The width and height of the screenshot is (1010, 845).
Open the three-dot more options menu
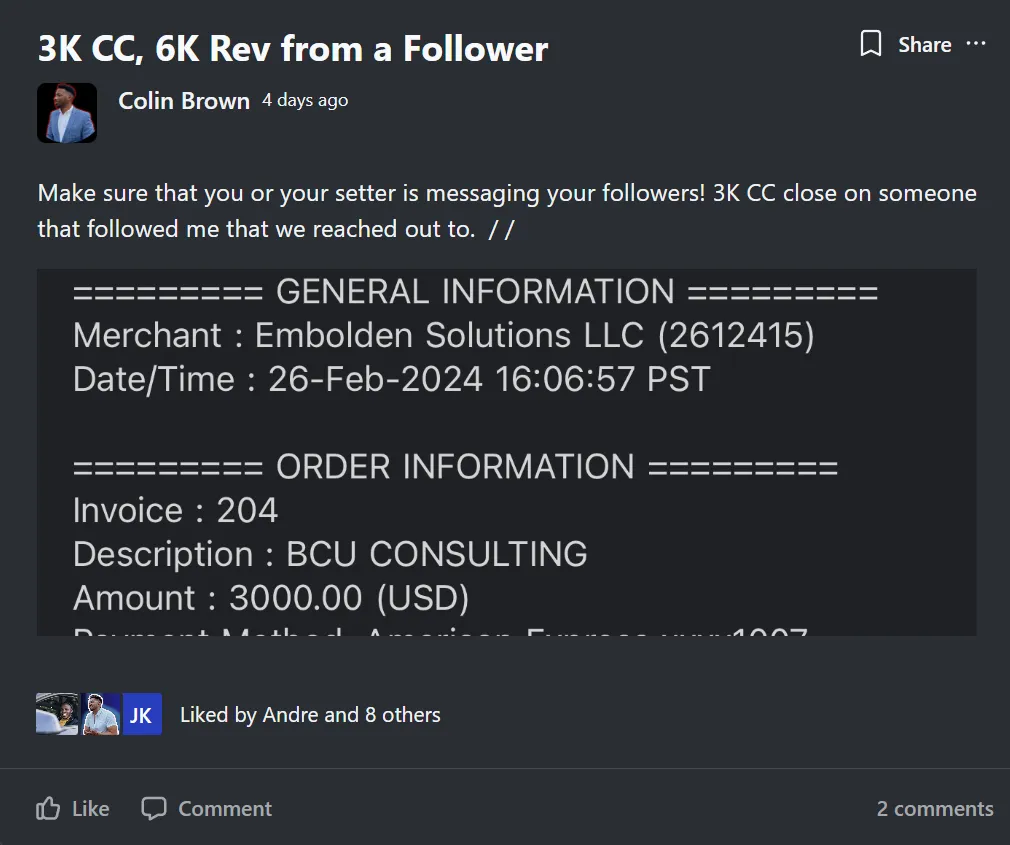976,44
